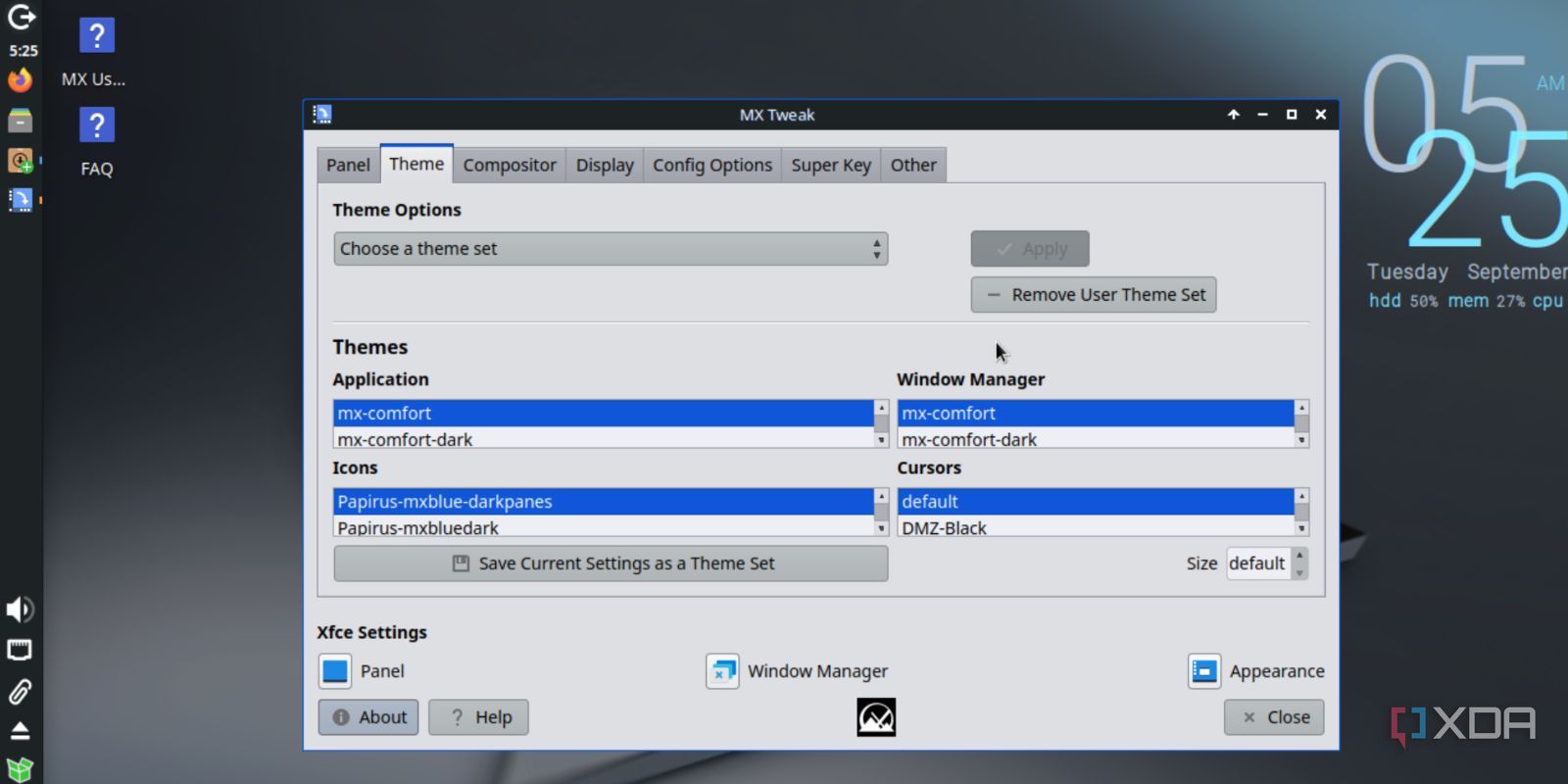This screenshot has height=784, width=1568.
Task: Click up arrow of Application list scrollbar
Action: (881, 408)
